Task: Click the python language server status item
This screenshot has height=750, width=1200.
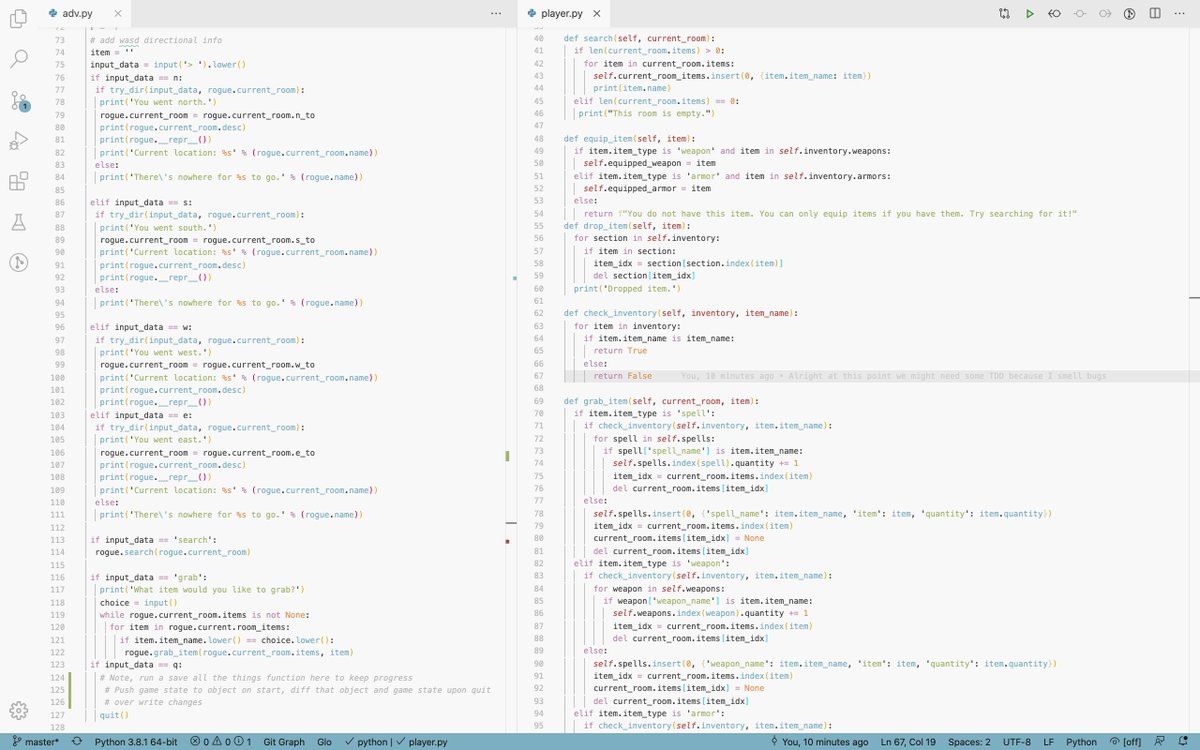Action: coord(367,742)
